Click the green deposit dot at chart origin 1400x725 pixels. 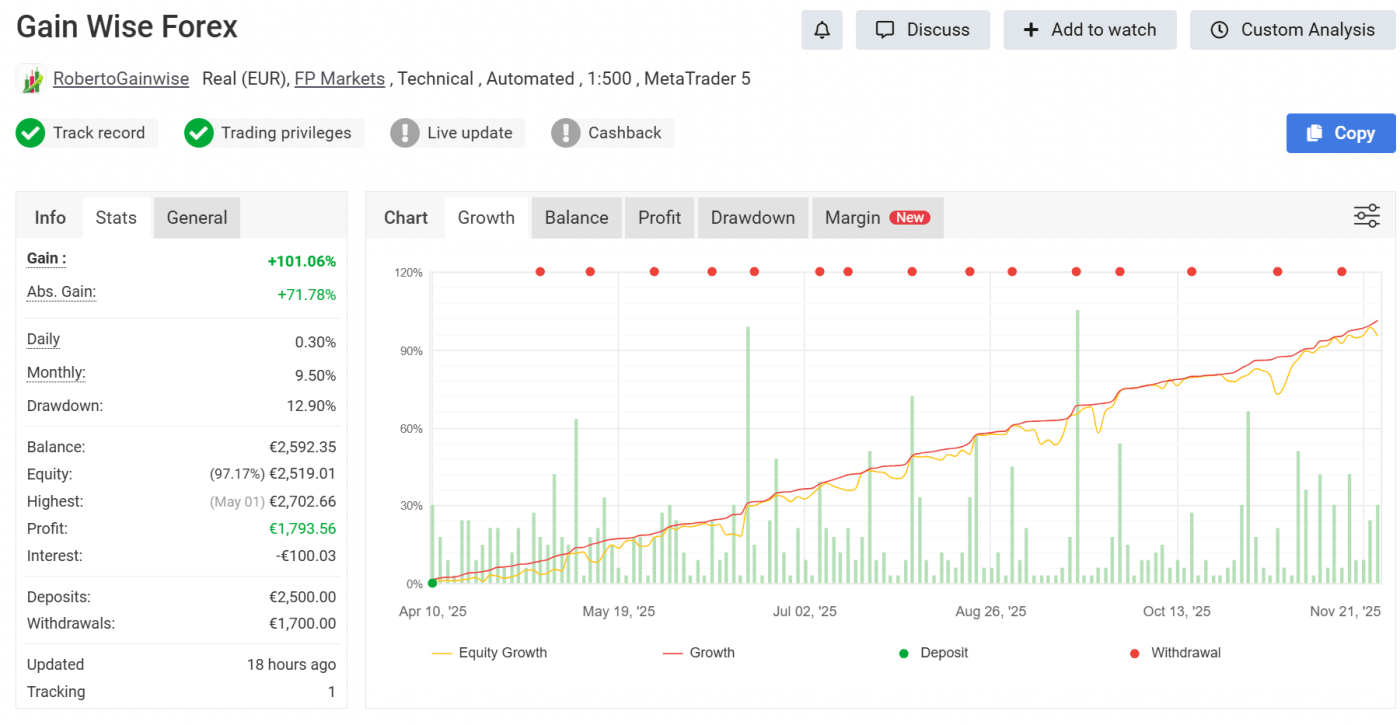point(432,583)
